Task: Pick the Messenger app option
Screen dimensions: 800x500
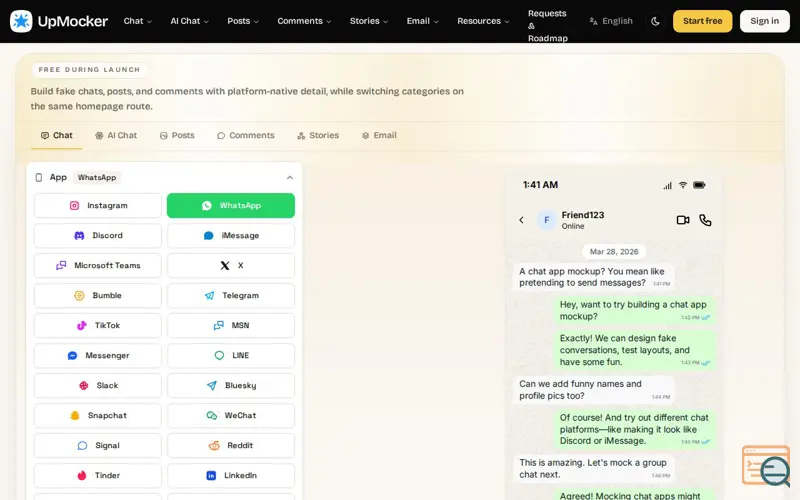Action: [97, 356]
